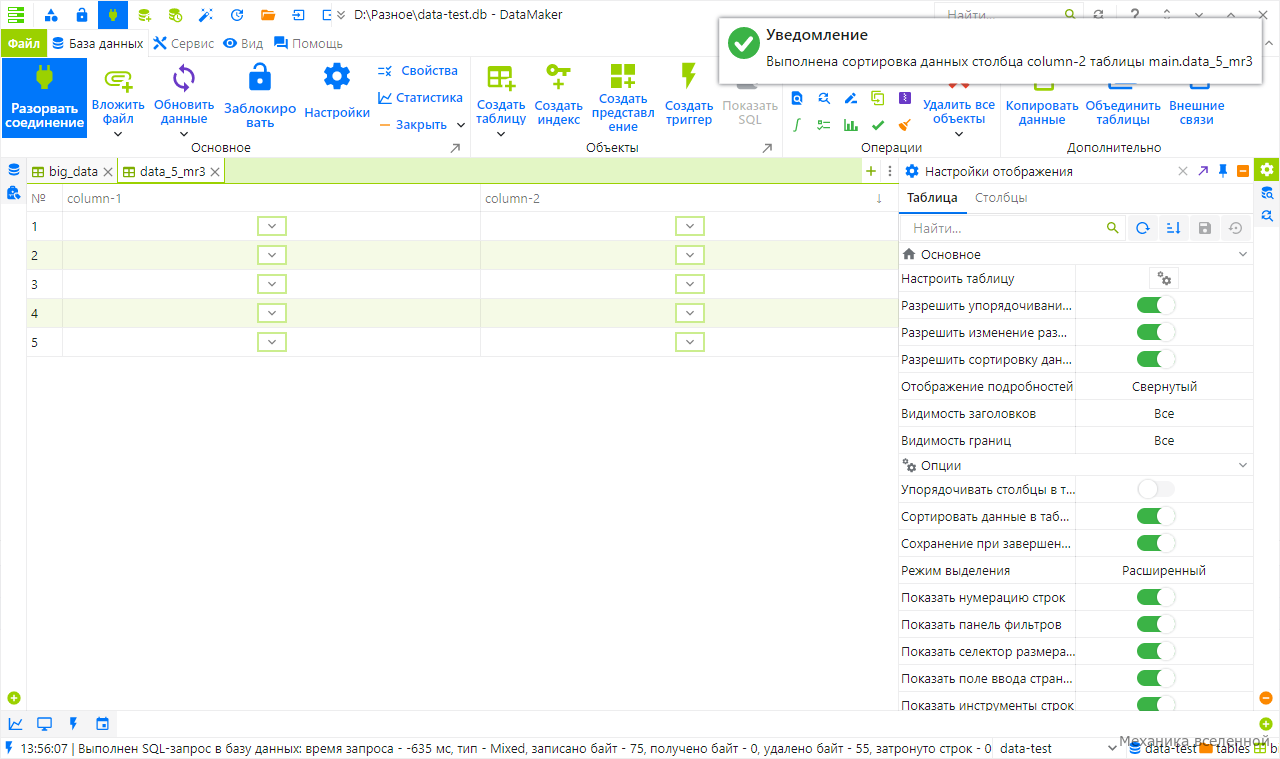Click refresh icon in display settings panel

click(x=1142, y=229)
